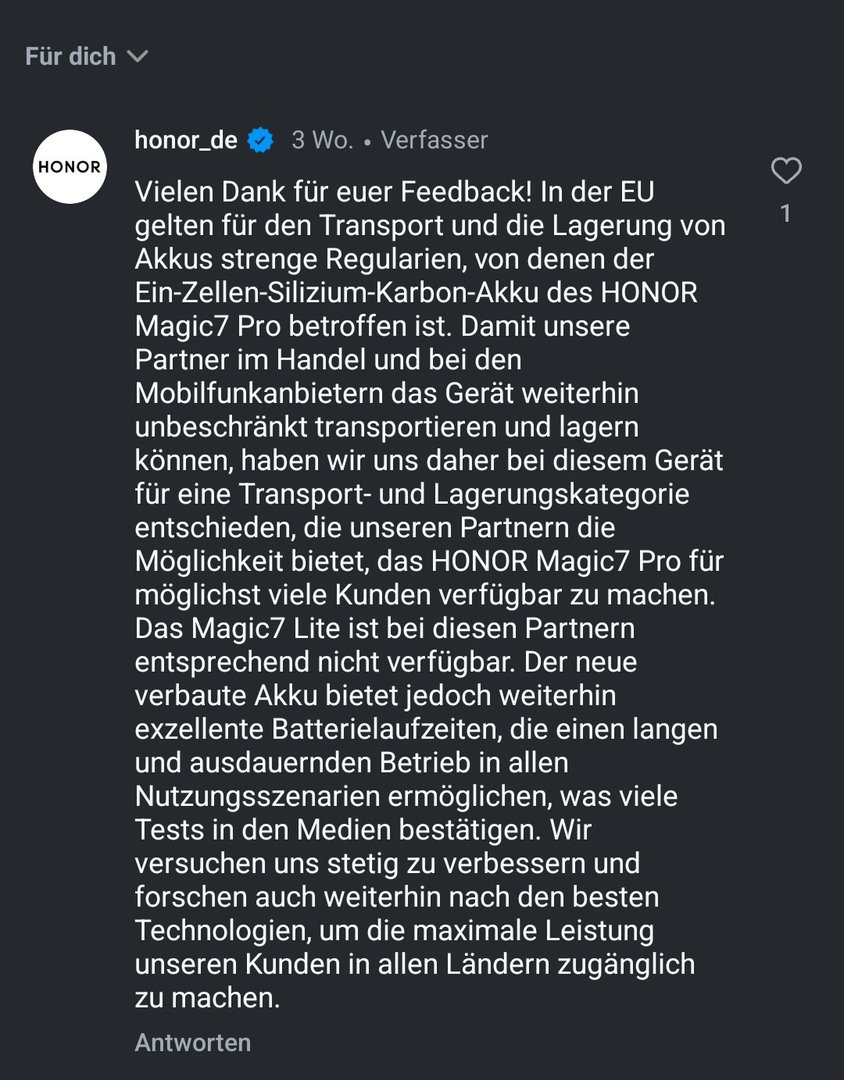Click the Das Magic7 Lite sentence start
This screenshot has height=1080, width=844.
coord(230,630)
